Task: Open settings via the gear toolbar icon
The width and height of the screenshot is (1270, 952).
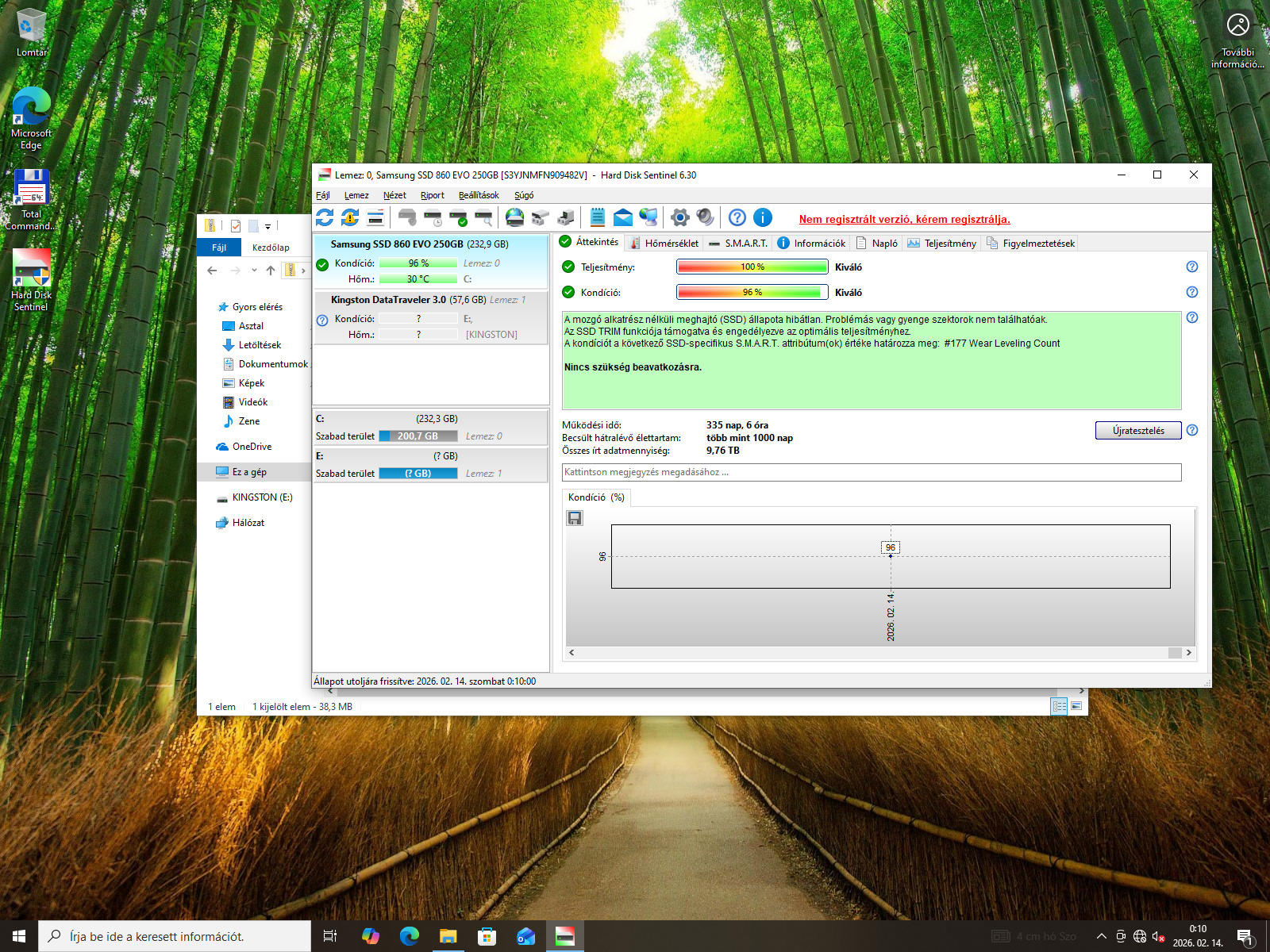Action: [680, 217]
